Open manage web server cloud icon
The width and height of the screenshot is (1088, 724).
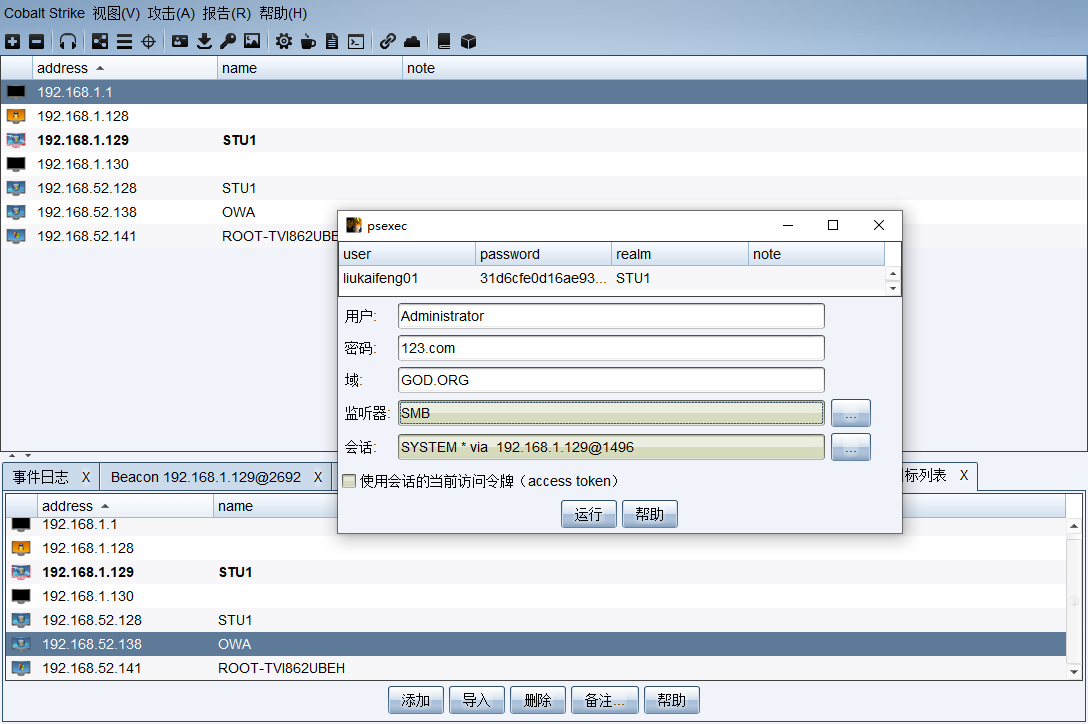(412, 42)
